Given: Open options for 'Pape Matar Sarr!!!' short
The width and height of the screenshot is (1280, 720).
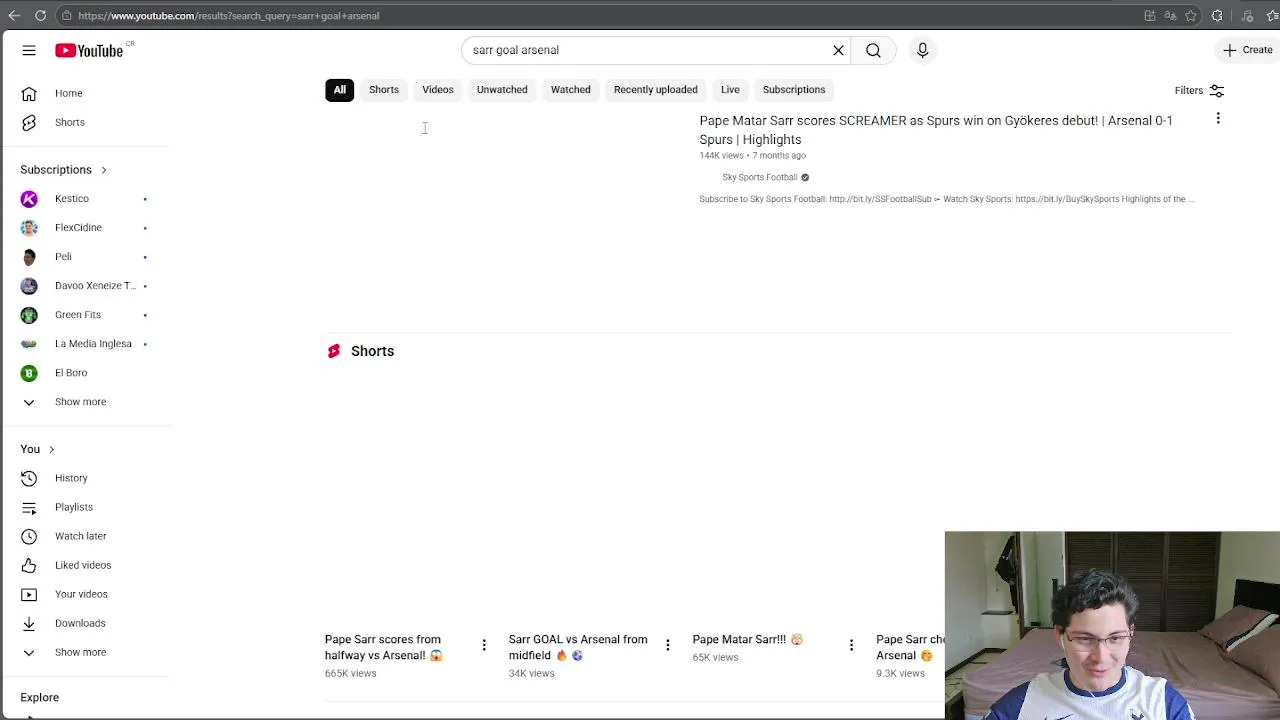Looking at the screenshot, I should [x=851, y=645].
